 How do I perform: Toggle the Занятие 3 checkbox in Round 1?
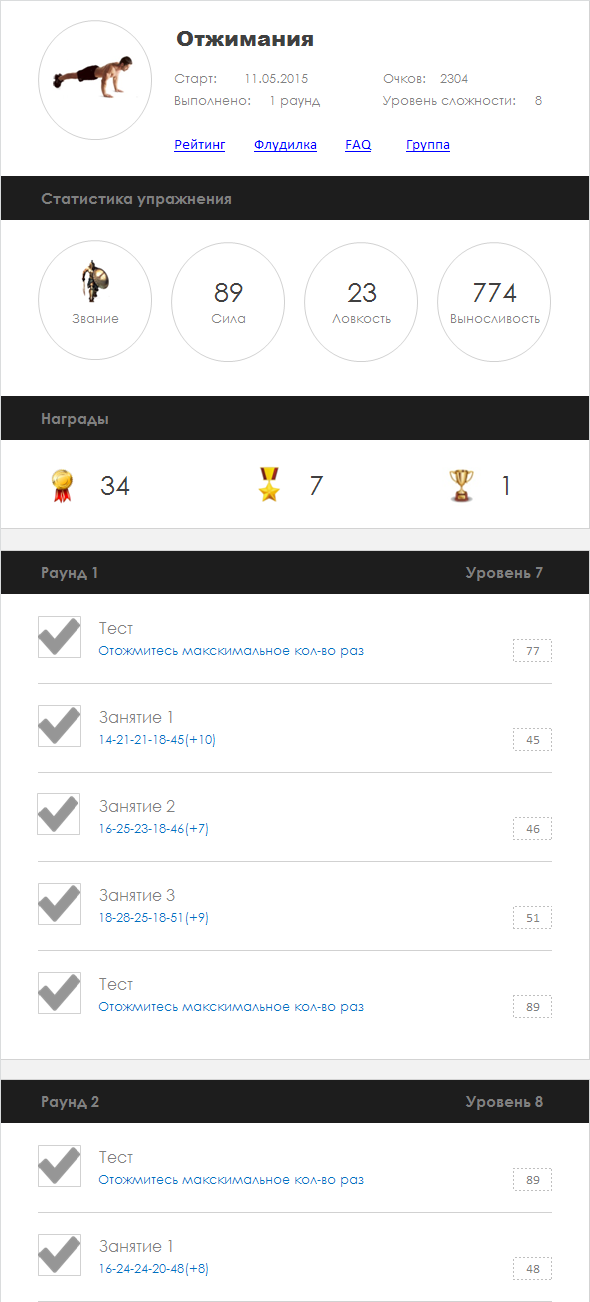(x=59, y=904)
